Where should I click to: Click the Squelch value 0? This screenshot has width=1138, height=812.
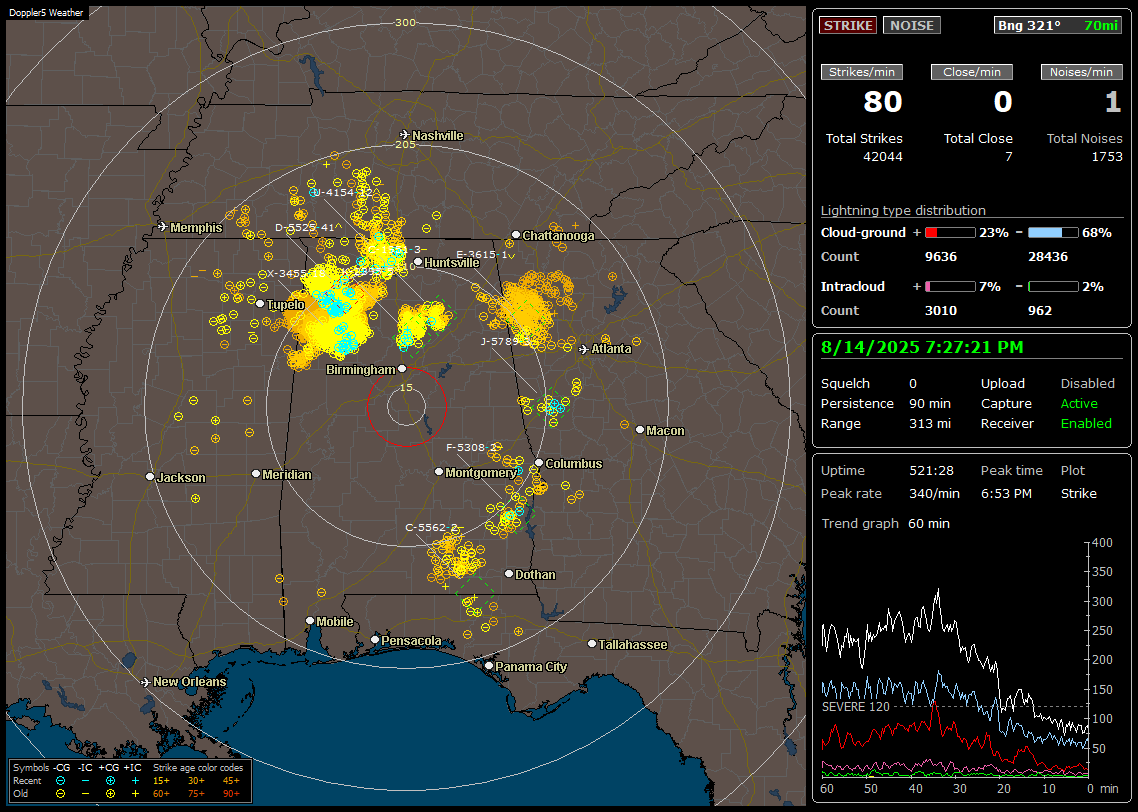913,384
